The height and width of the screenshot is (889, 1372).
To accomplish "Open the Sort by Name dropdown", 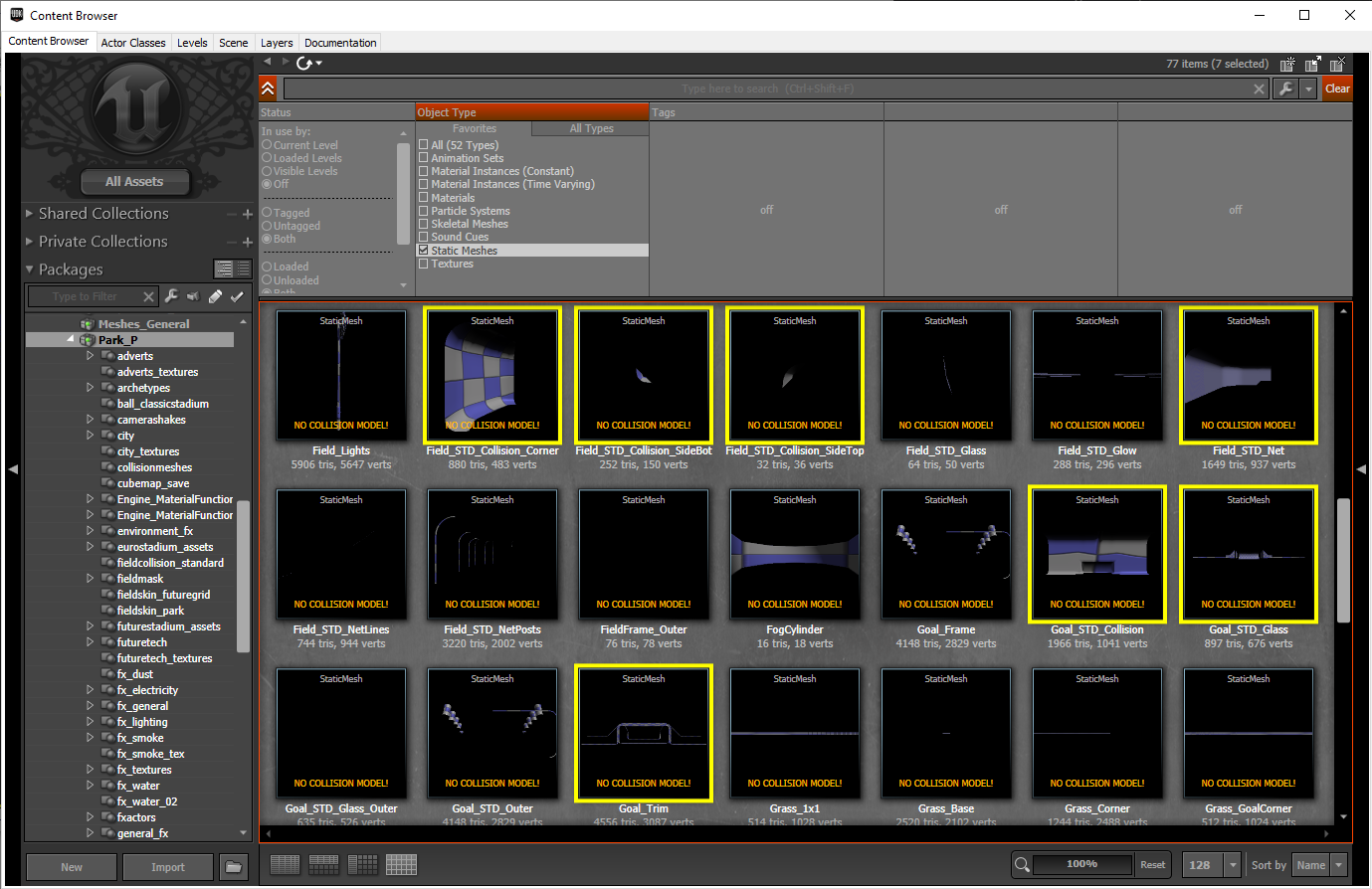I will [1320, 864].
